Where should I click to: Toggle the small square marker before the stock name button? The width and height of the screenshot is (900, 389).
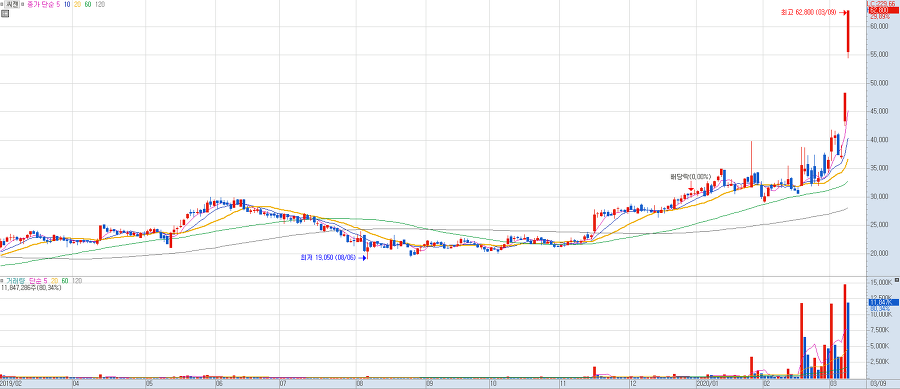2,4
